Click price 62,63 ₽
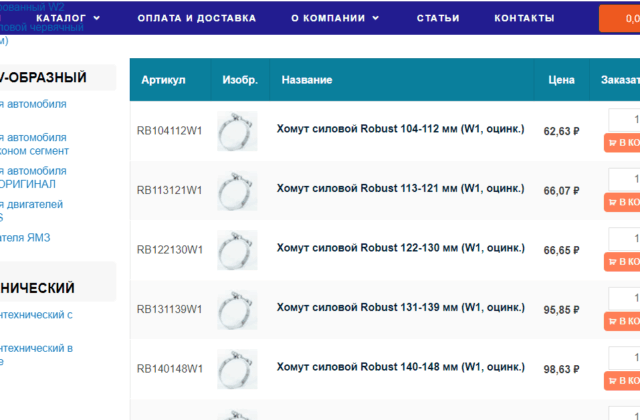 [561, 131]
